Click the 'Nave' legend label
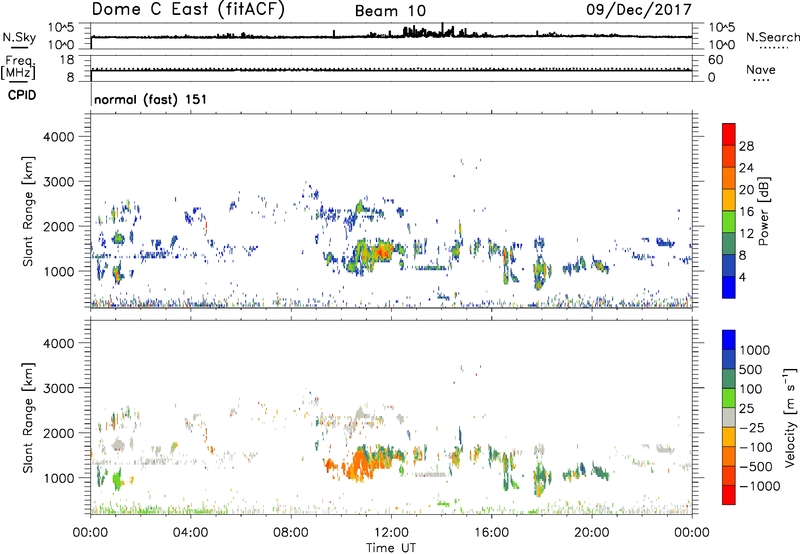Image resolution: width=800 pixels, height=554 pixels. pyautogui.click(x=761, y=70)
